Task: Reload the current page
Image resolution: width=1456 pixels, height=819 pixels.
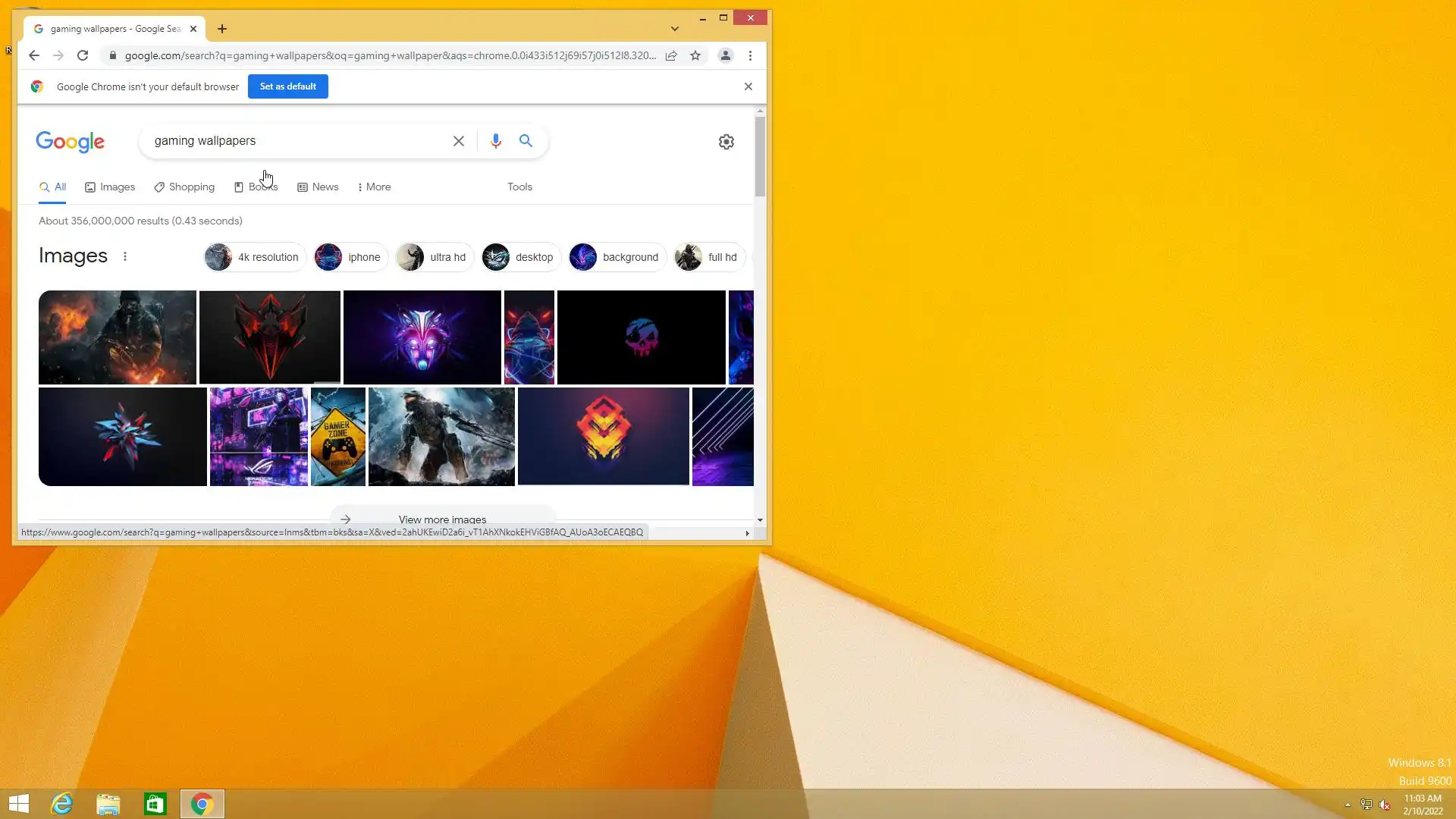Action: (83, 55)
